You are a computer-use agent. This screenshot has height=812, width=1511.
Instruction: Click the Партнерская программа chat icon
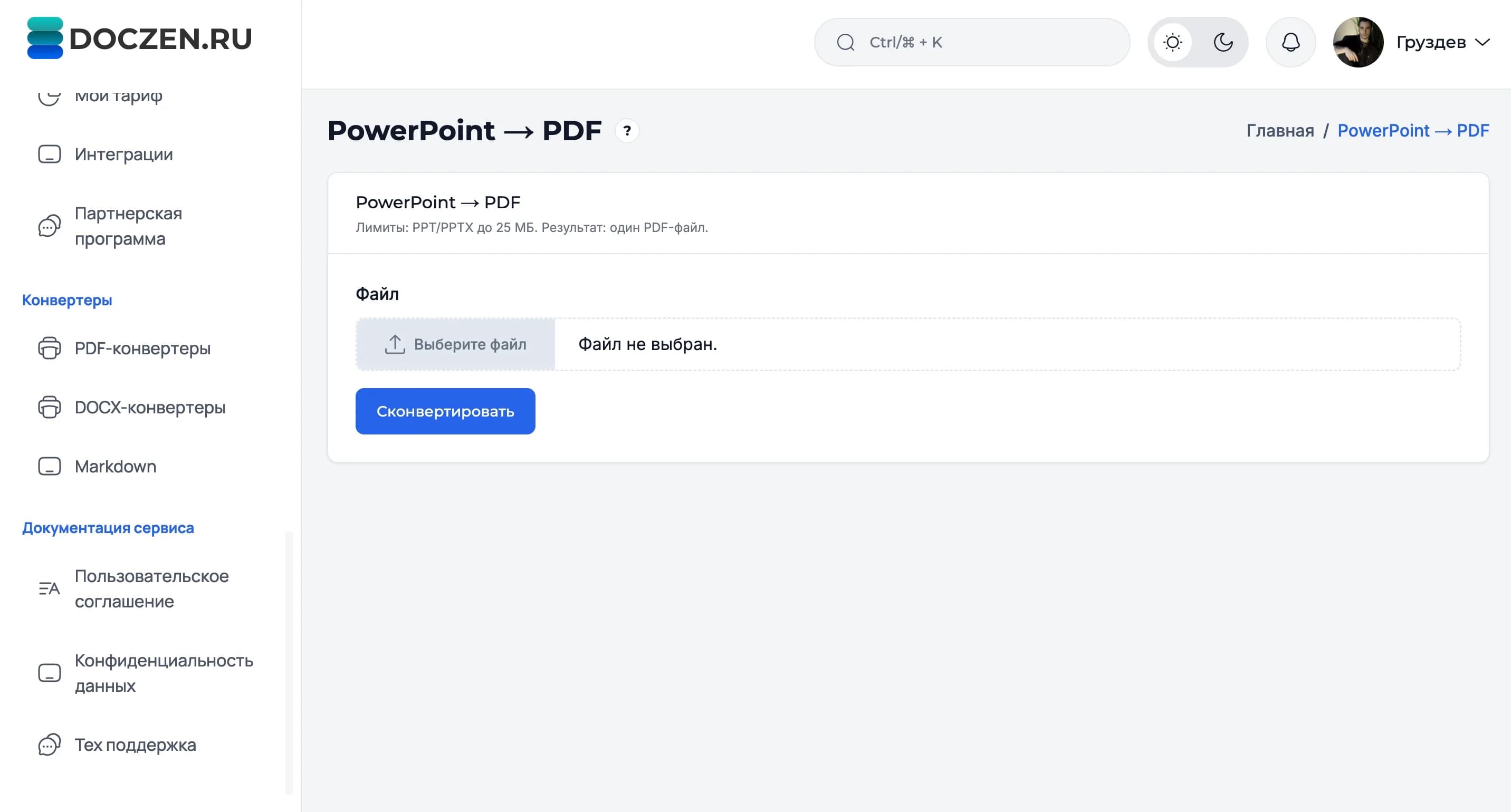coord(49,226)
